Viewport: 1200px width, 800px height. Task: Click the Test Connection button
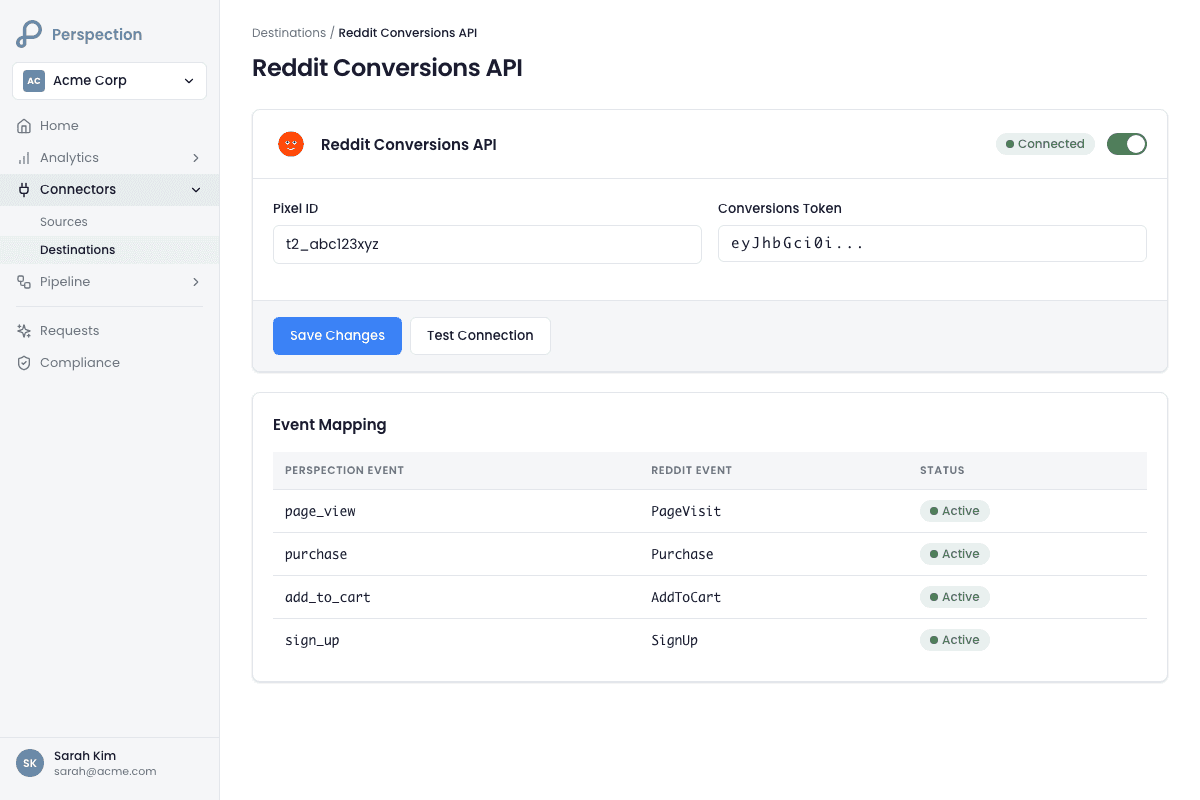pos(480,336)
